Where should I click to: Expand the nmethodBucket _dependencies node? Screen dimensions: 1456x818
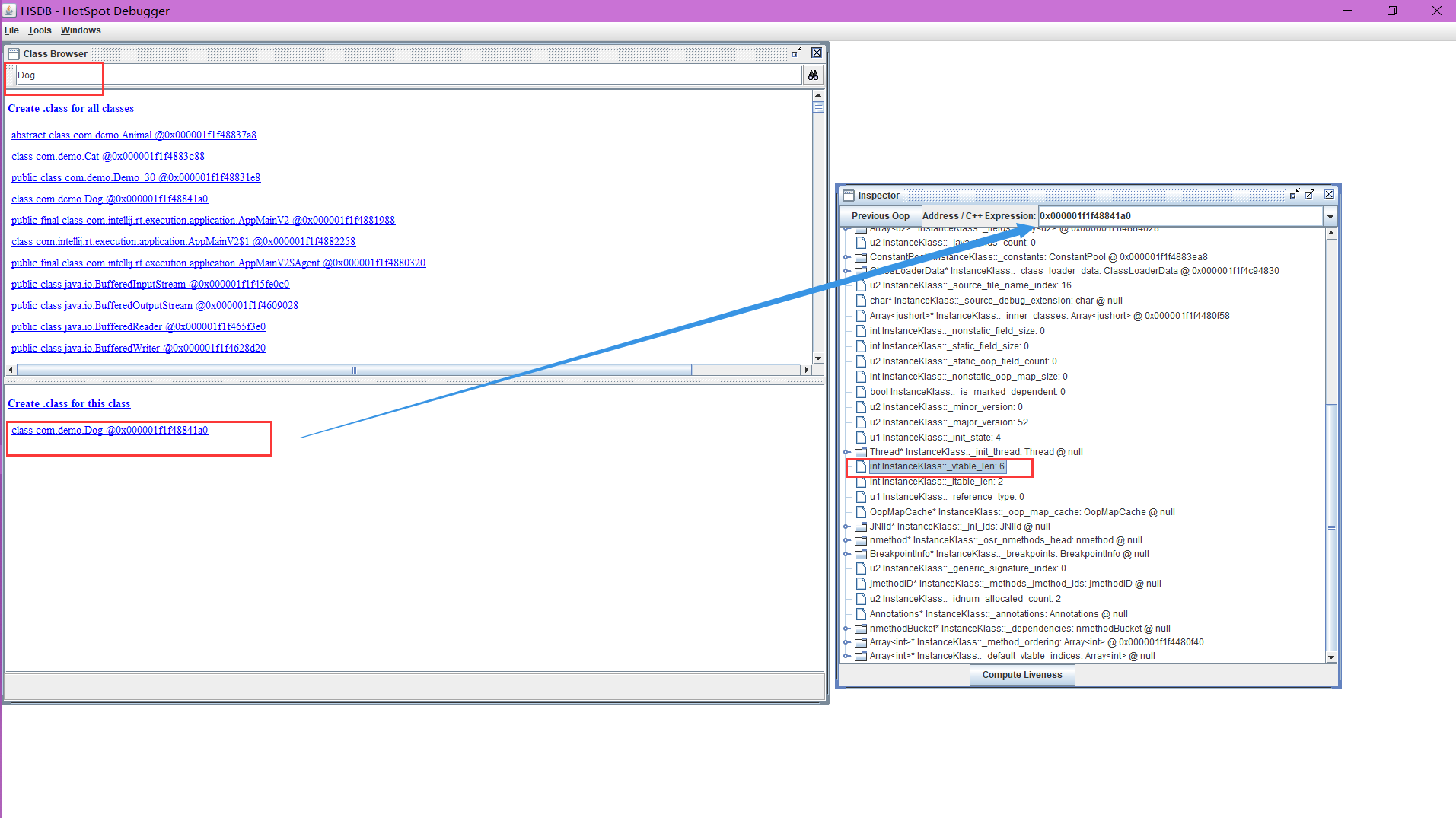[x=846, y=629]
